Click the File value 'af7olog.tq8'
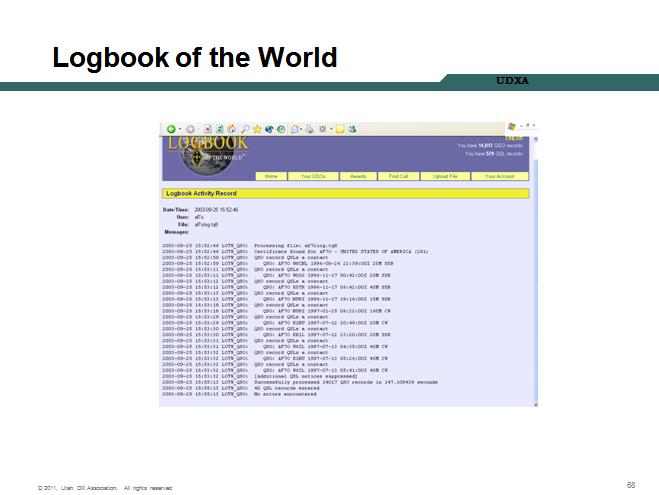Screen dimensions: 659x495 [x=206, y=224]
